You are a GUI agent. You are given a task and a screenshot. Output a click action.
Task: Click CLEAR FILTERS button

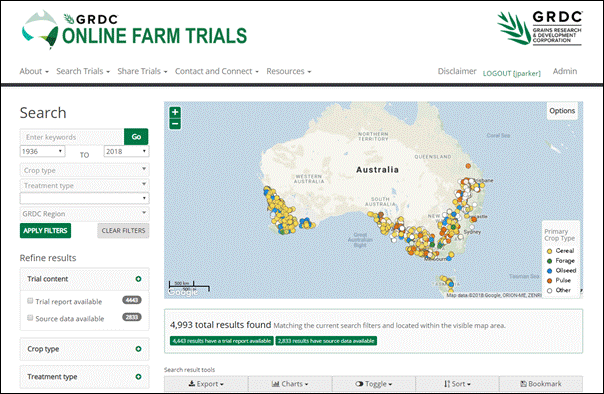tap(123, 231)
